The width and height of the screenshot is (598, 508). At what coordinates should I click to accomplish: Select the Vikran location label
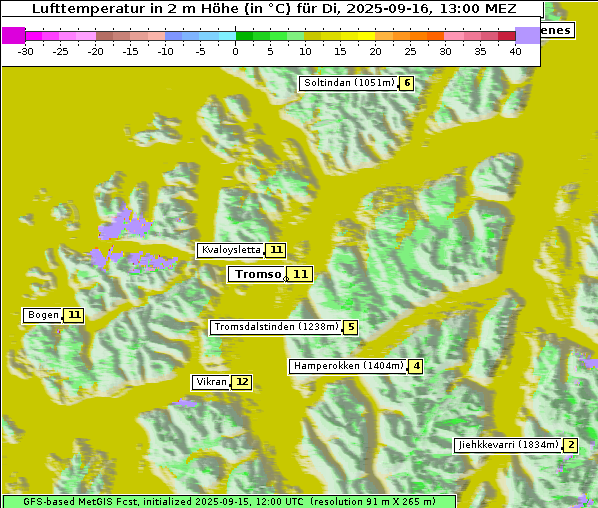click(211, 382)
